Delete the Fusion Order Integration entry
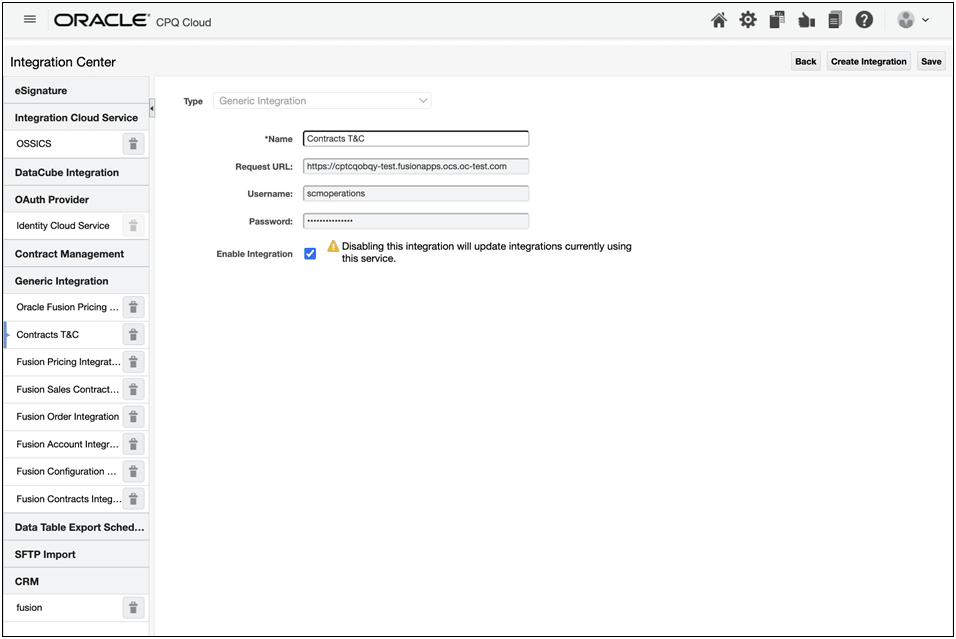 133,417
